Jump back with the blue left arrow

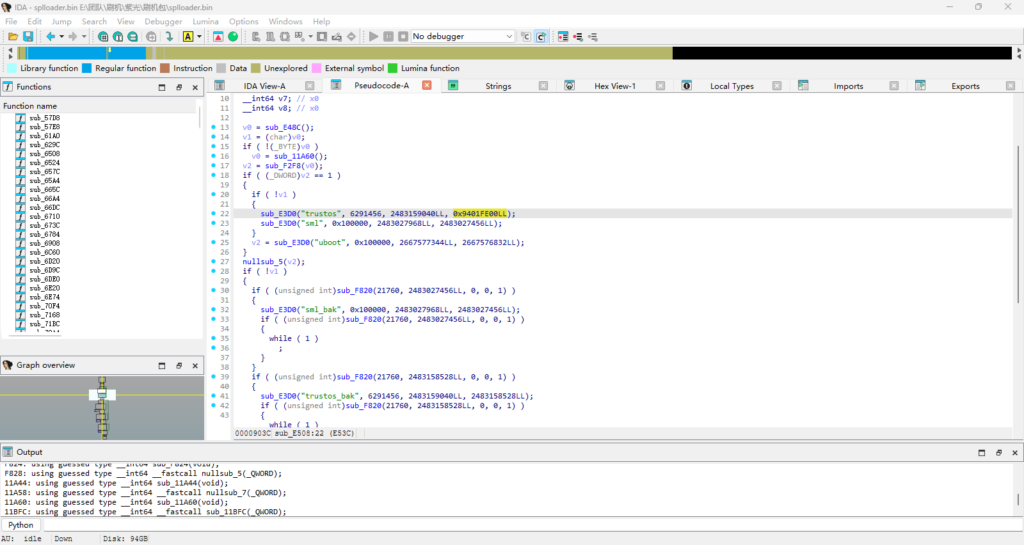click(51, 37)
